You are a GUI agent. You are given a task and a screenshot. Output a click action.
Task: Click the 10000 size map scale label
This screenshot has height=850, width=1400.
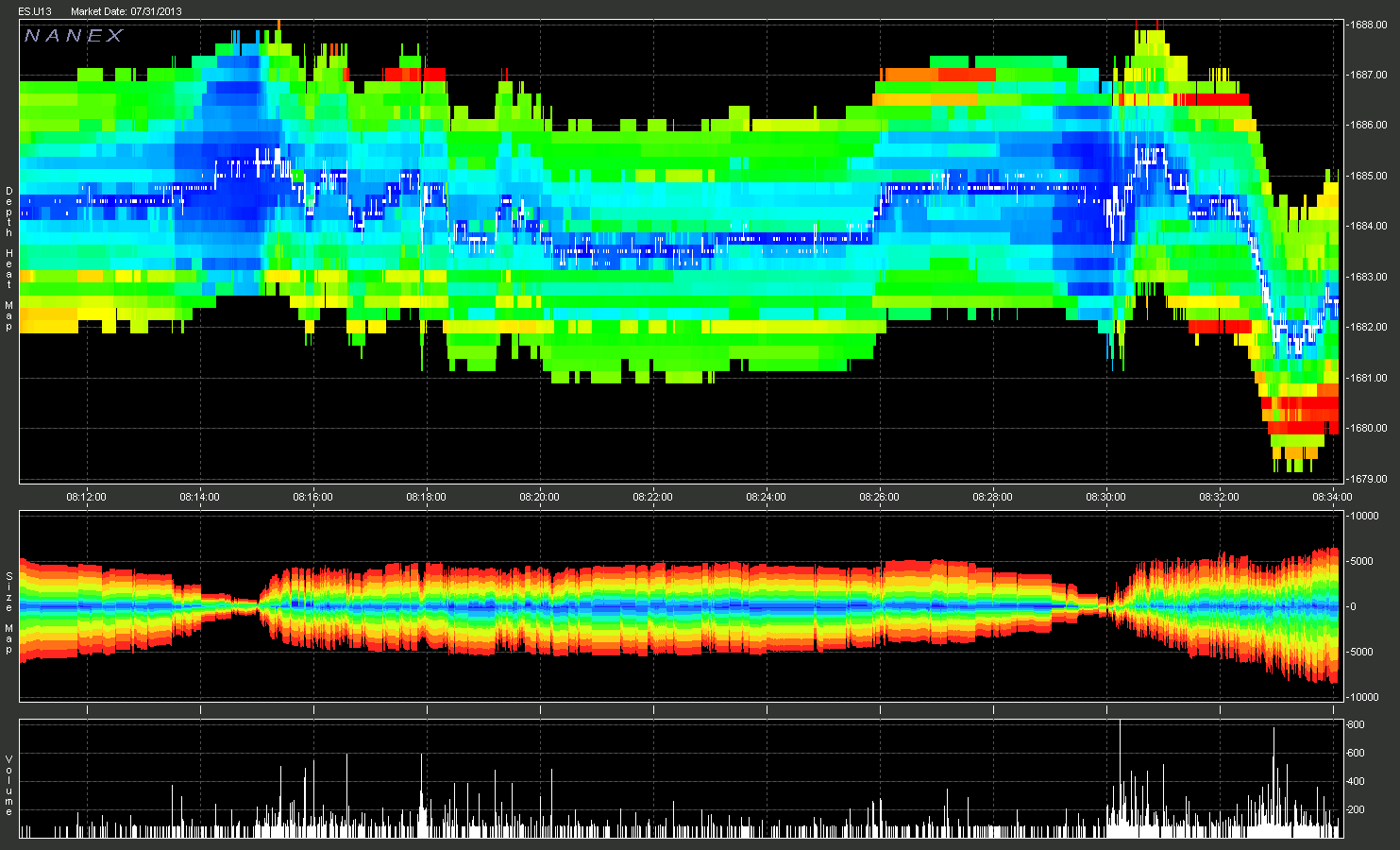[x=1365, y=516]
